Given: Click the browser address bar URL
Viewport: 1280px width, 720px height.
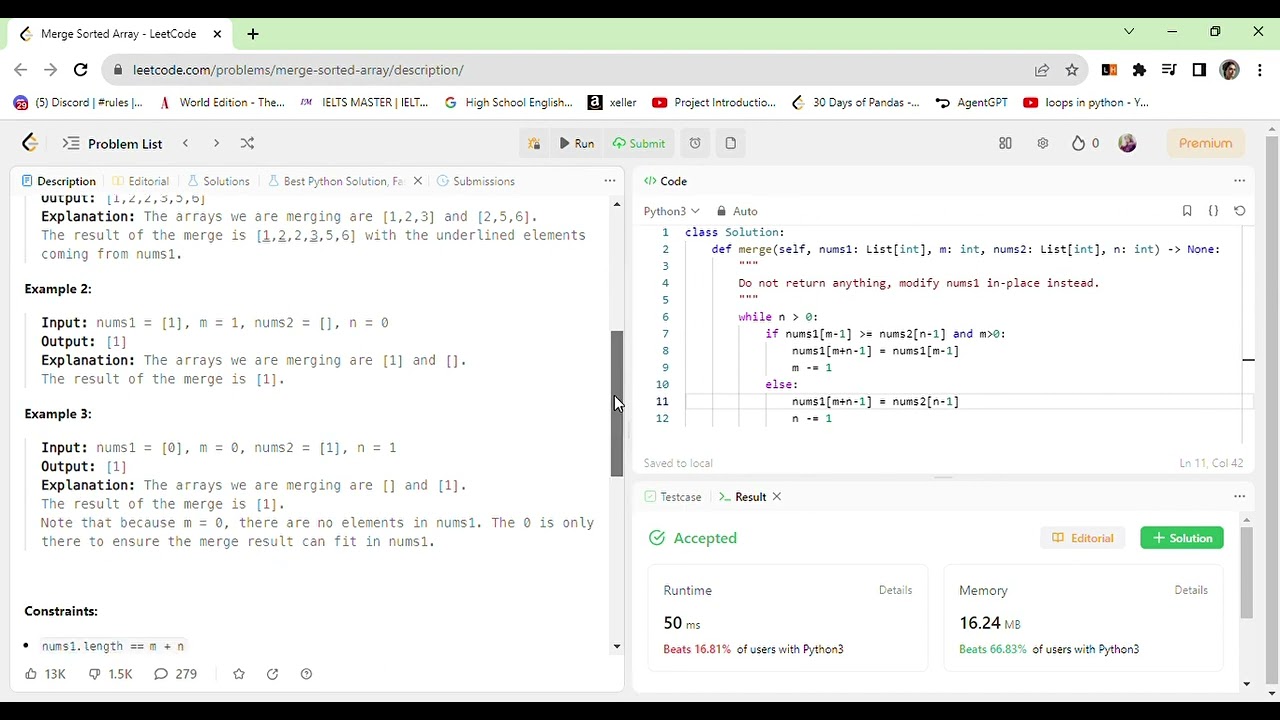Looking at the screenshot, I should tap(298, 70).
